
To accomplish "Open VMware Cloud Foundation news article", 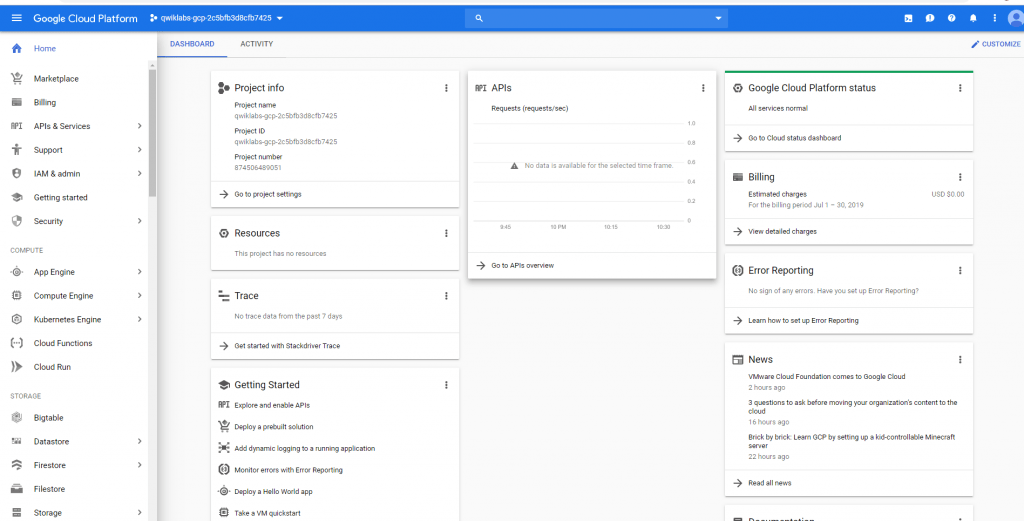I will (x=826, y=377).
